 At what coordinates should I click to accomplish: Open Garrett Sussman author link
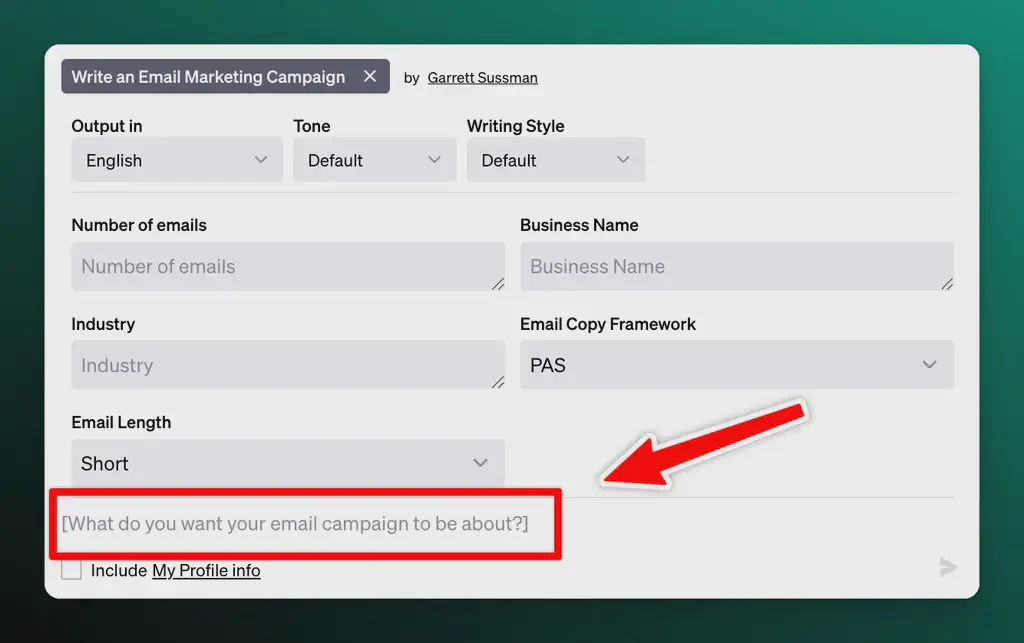coord(482,78)
